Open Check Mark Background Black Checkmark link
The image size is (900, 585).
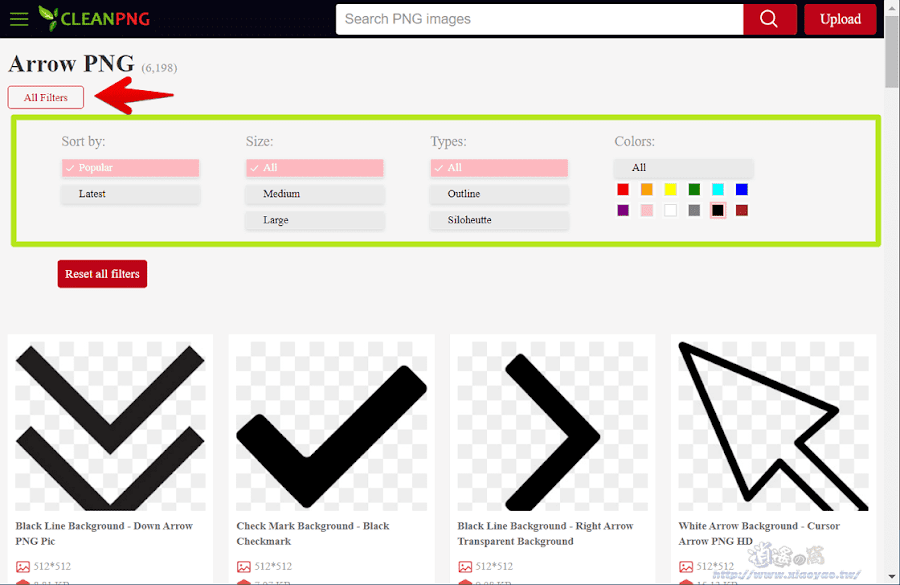pyautogui.click(x=313, y=533)
